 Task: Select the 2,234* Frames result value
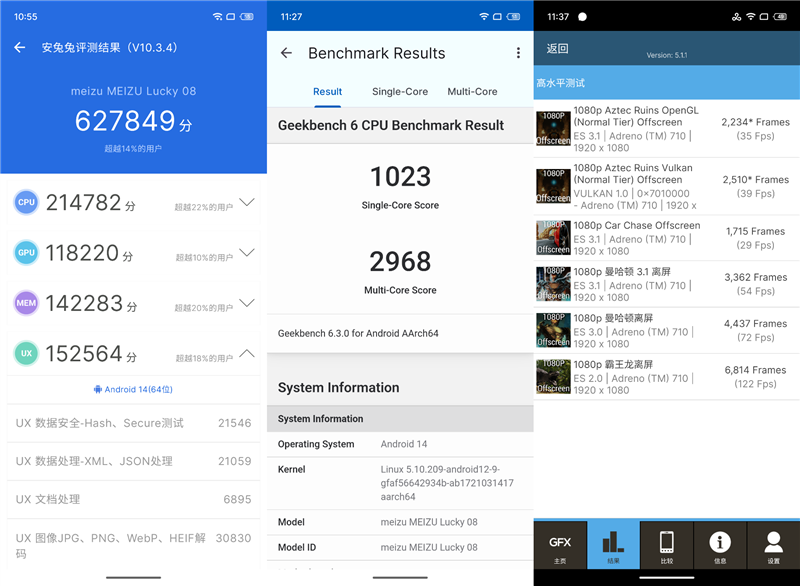point(755,122)
